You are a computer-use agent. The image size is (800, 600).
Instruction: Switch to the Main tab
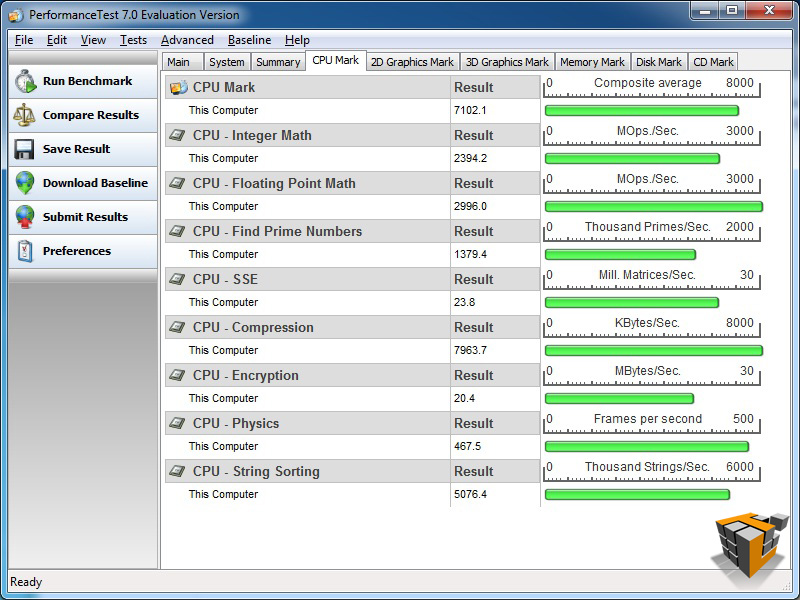pyautogui.click(x=183, y=62)
